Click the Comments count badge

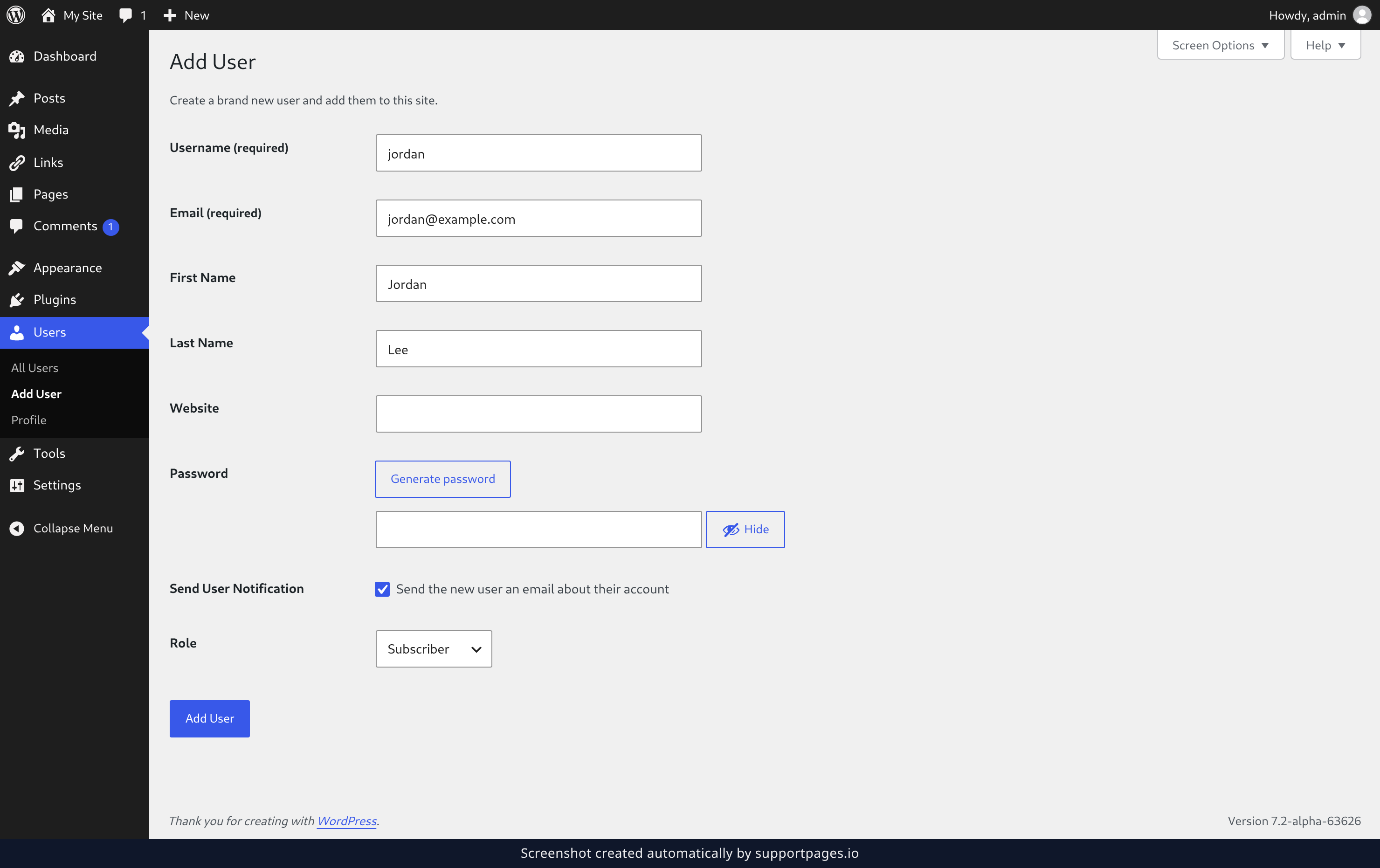110,227
